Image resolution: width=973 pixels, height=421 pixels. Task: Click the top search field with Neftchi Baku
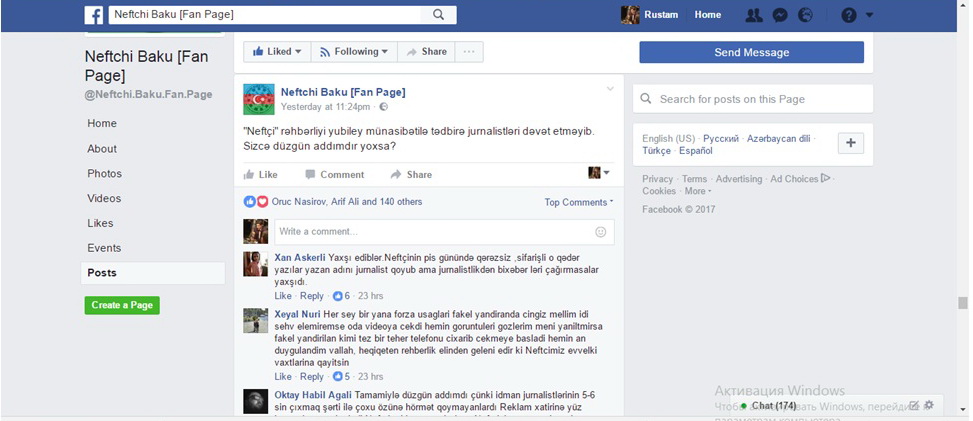[265, 15]
